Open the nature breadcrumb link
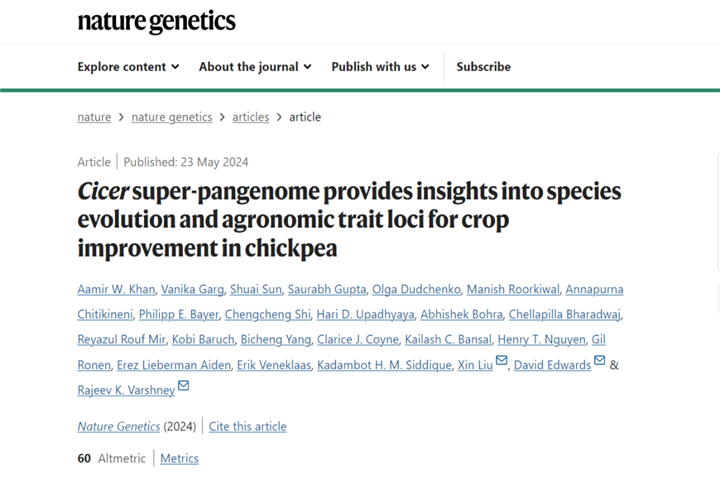This screenshot has width=720, height=480. point(94,117)
